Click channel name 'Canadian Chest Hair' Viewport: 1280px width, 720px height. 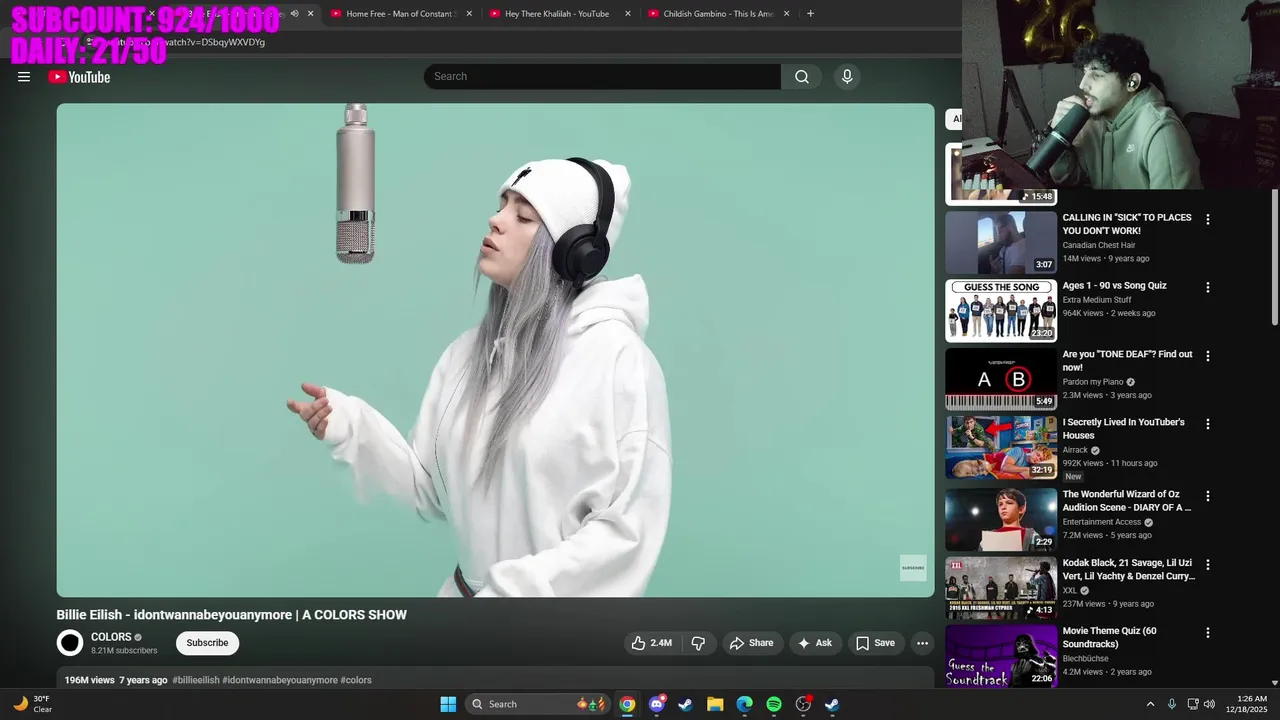(1099, 245)
